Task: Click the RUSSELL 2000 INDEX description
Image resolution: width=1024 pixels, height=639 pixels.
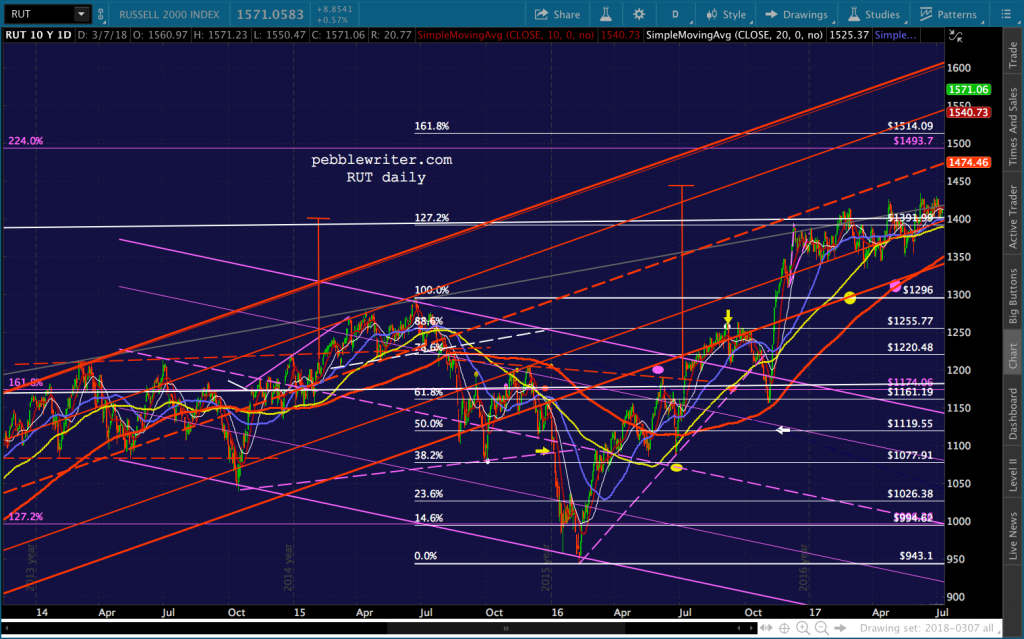Action: coord(169,14)
